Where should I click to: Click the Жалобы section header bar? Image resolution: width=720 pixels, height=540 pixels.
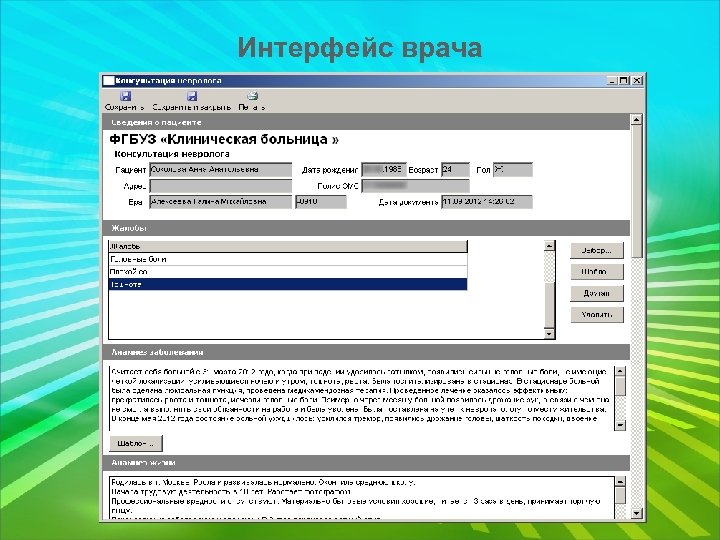click(x=366, y=228)
